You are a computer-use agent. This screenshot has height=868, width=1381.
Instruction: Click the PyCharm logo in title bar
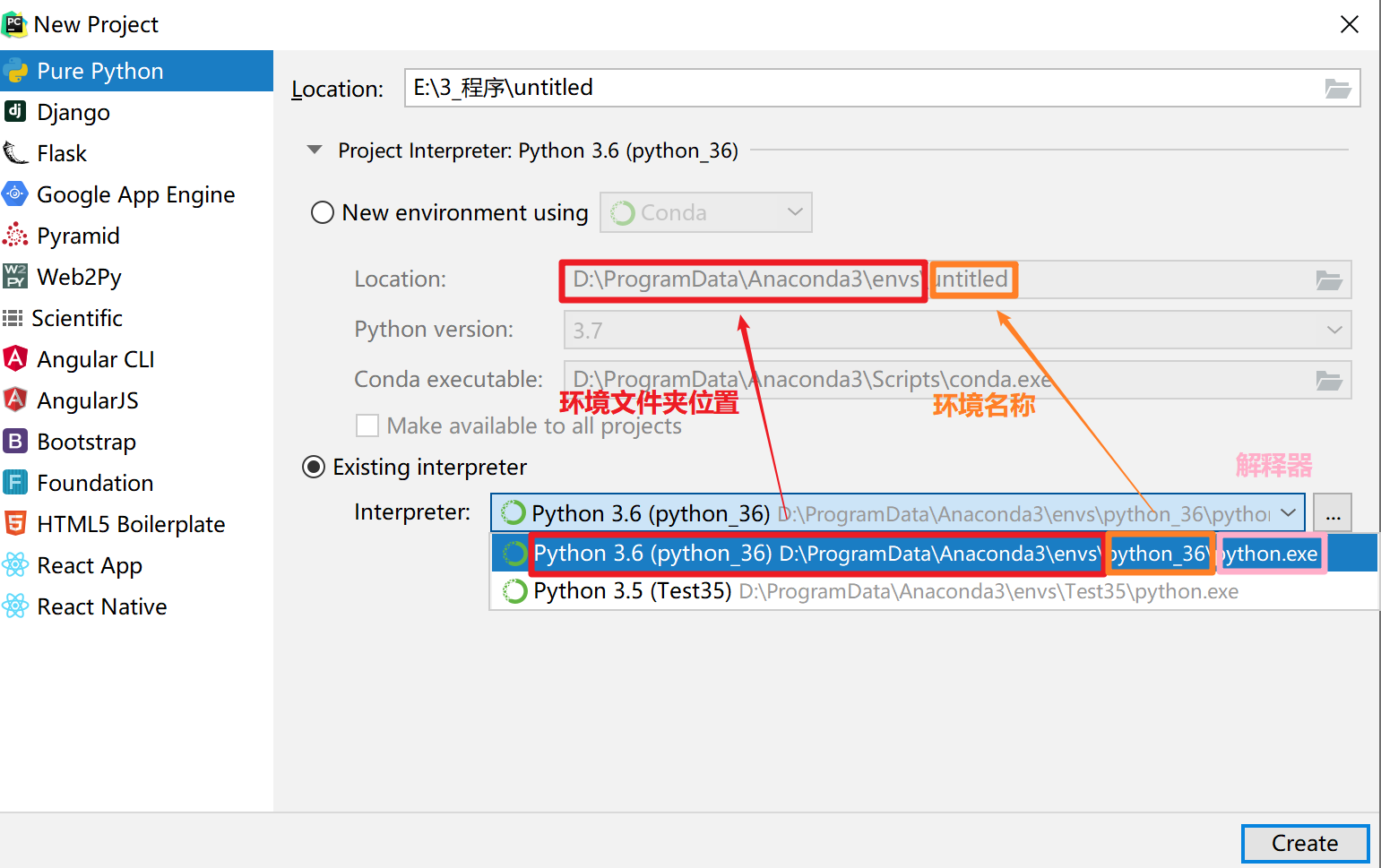click(15, 24)
